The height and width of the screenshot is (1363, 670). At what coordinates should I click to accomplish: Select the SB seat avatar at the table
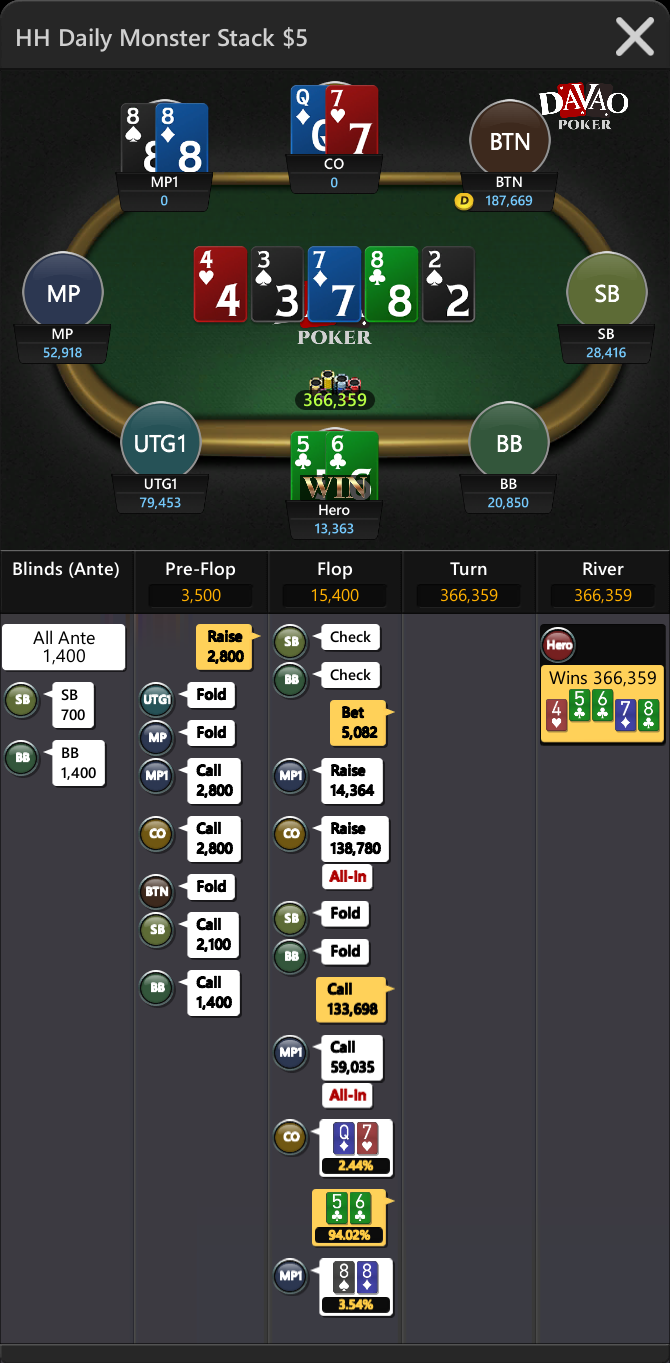607,293
